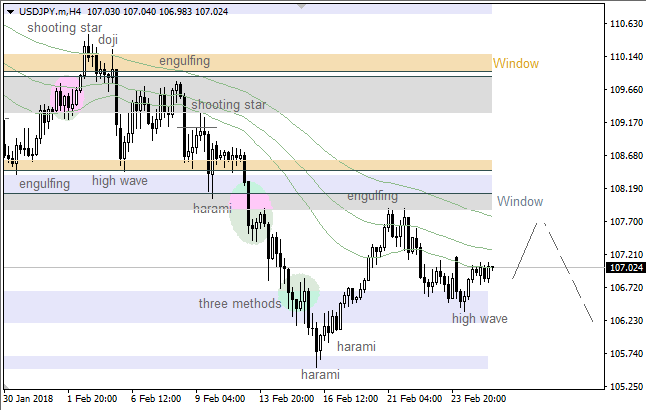The image size is (646, 410).
Task: Select the high wave label near 106.230
Action: coord(479,318)
